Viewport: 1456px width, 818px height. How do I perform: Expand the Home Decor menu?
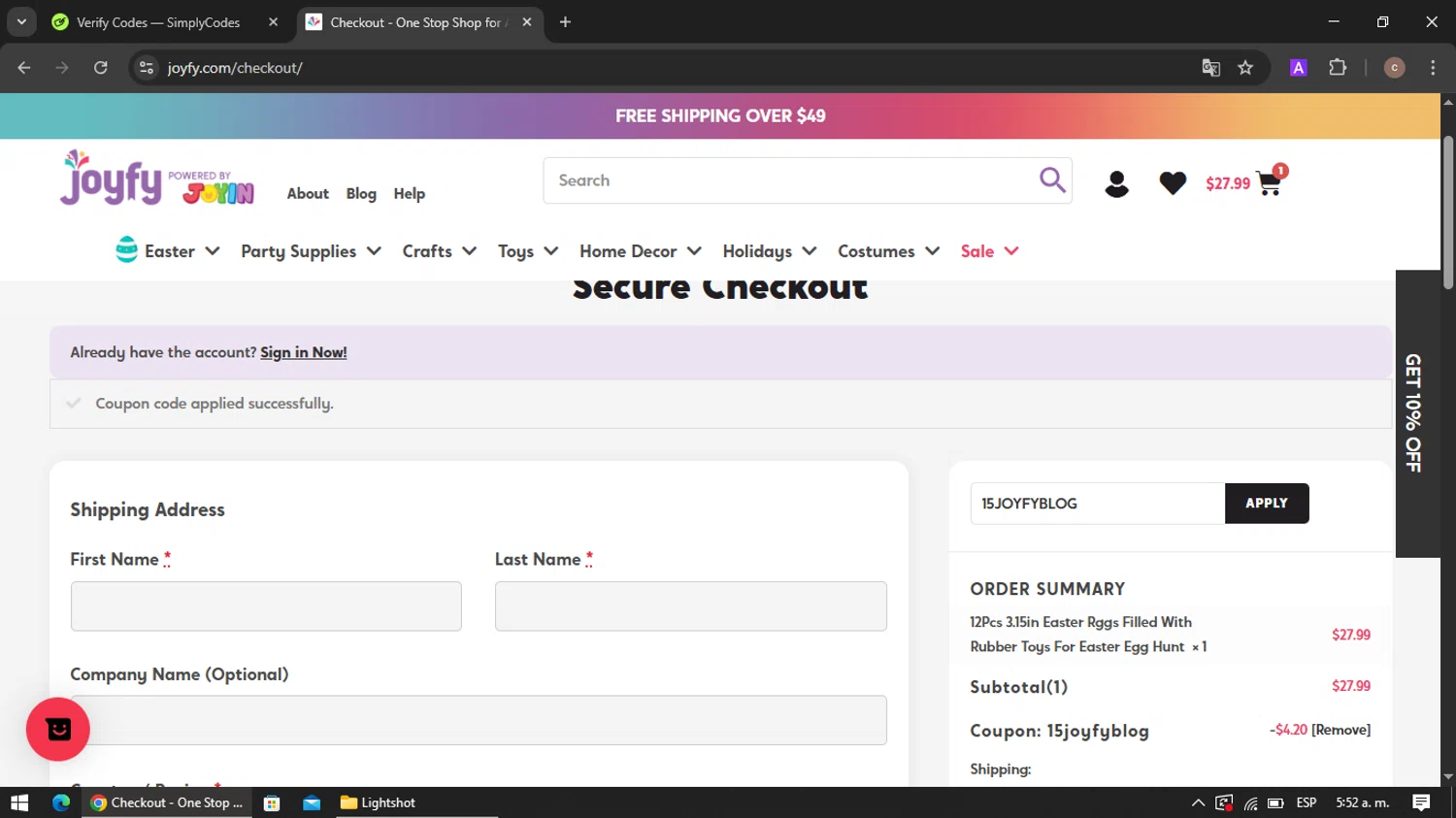641,251
